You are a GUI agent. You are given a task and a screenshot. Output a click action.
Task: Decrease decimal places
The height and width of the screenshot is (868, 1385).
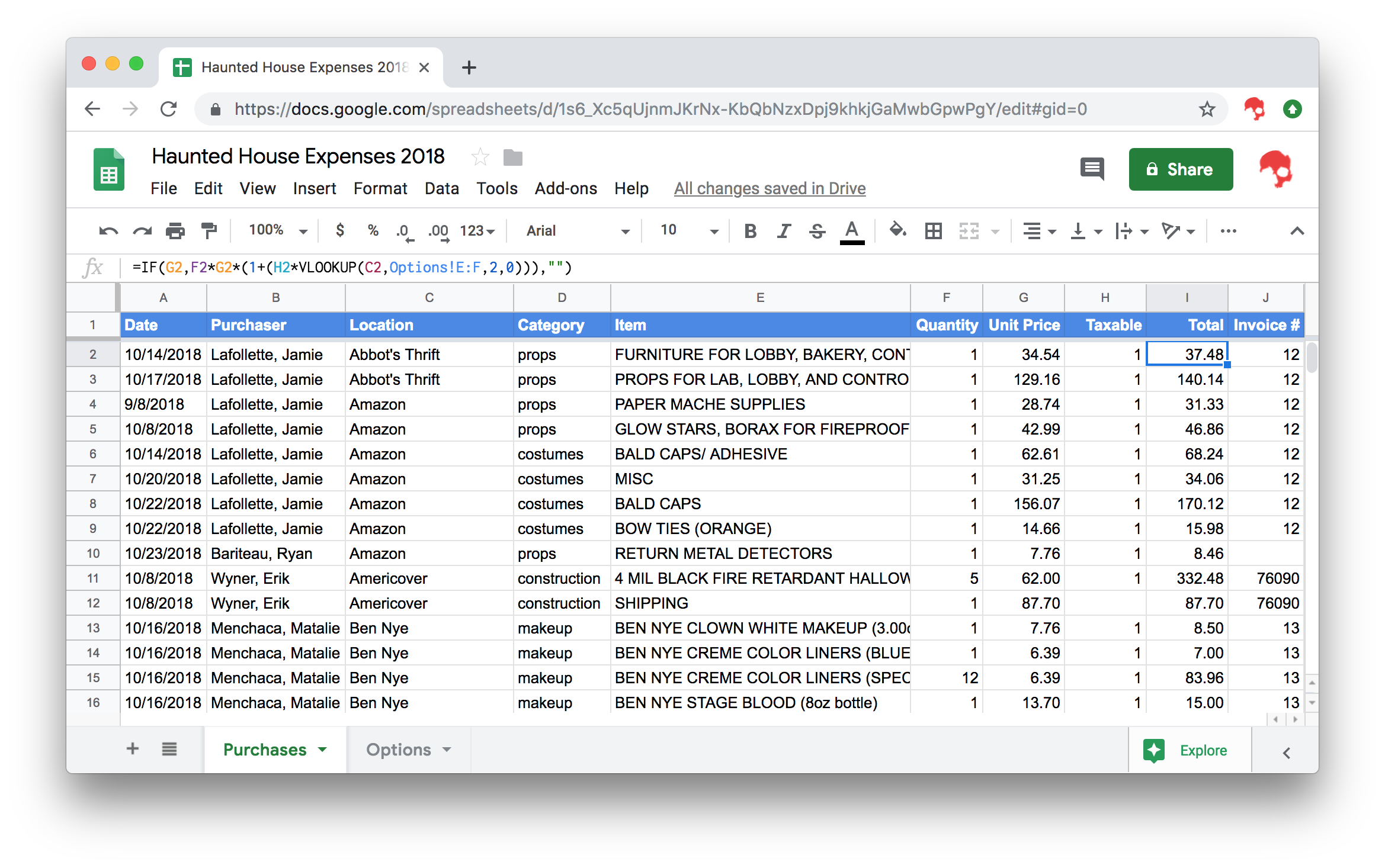pos(405,232)
